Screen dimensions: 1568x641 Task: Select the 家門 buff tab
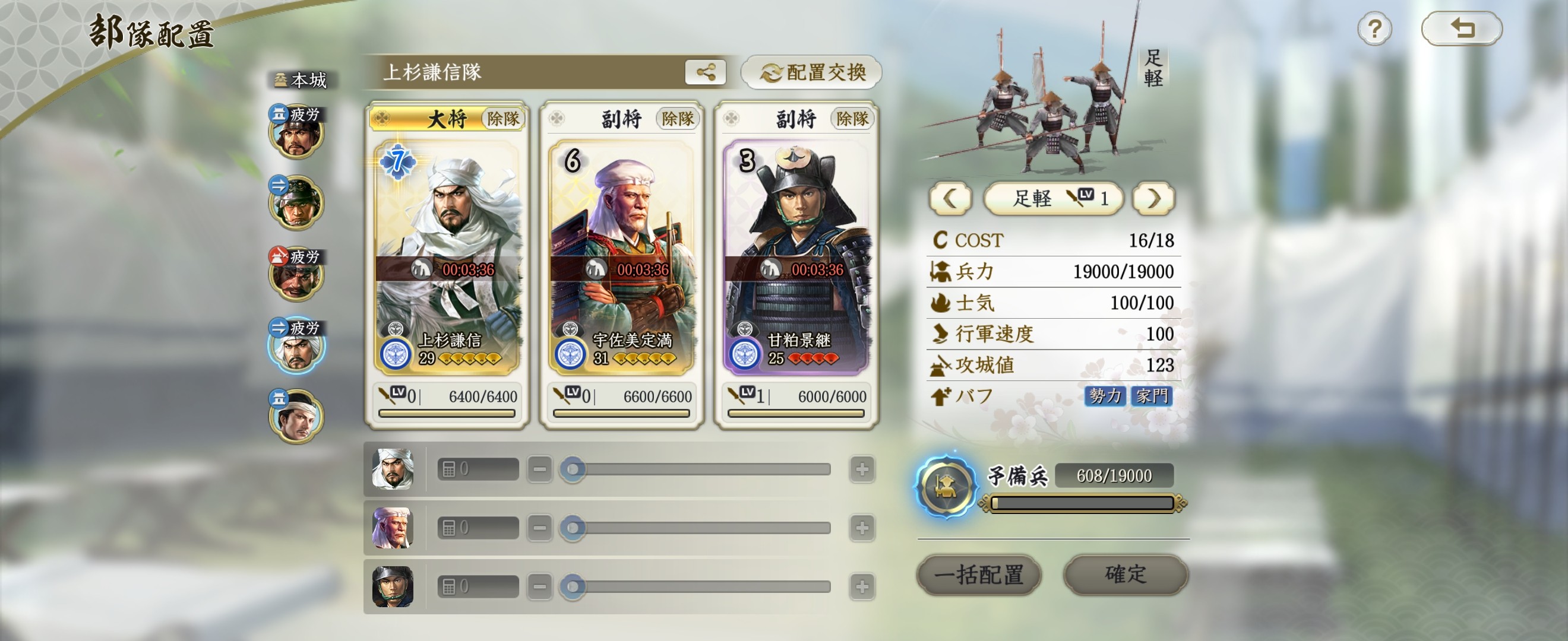[x=1151, y=396]
